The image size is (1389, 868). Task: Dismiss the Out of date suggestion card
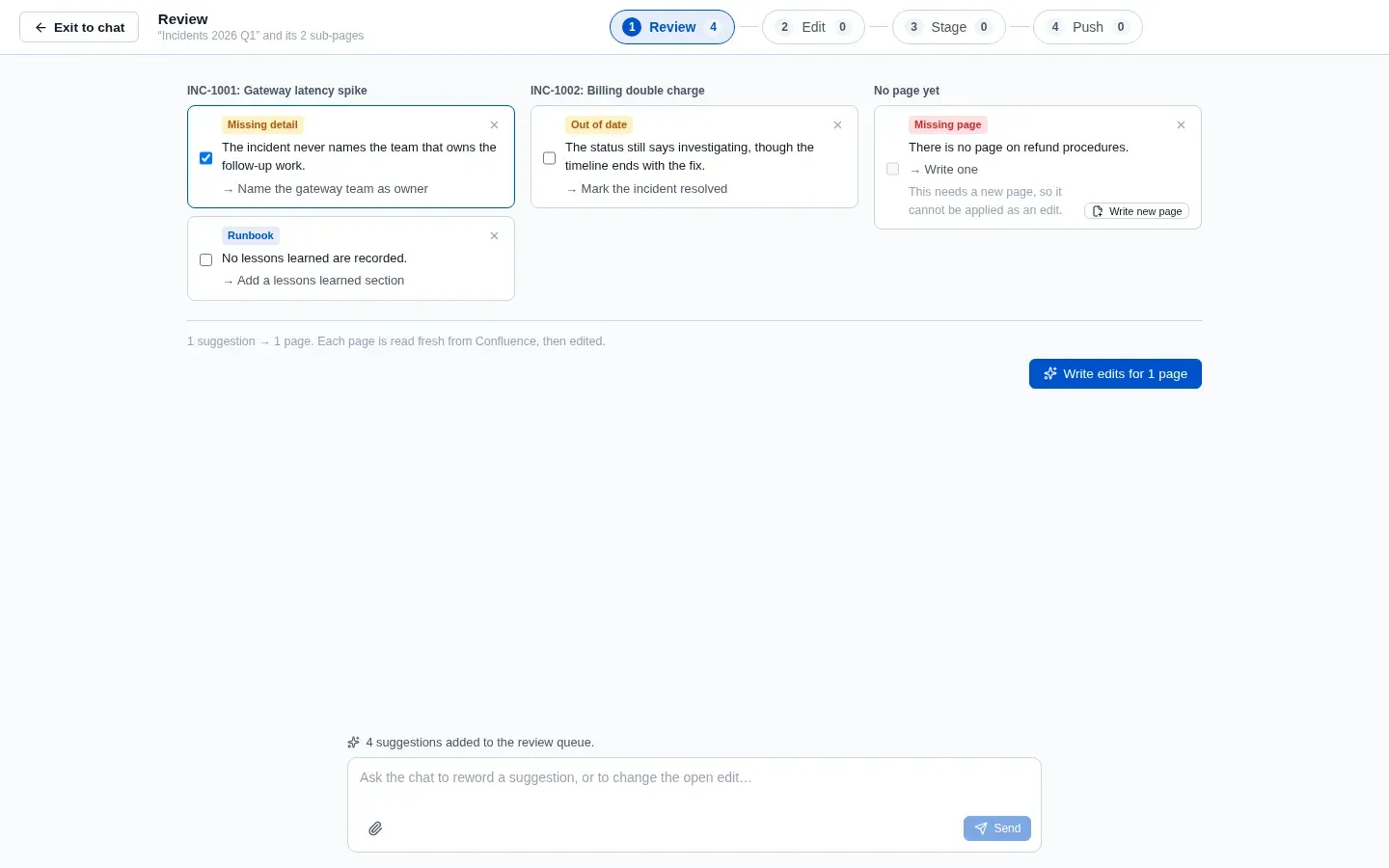pos(837,125)
